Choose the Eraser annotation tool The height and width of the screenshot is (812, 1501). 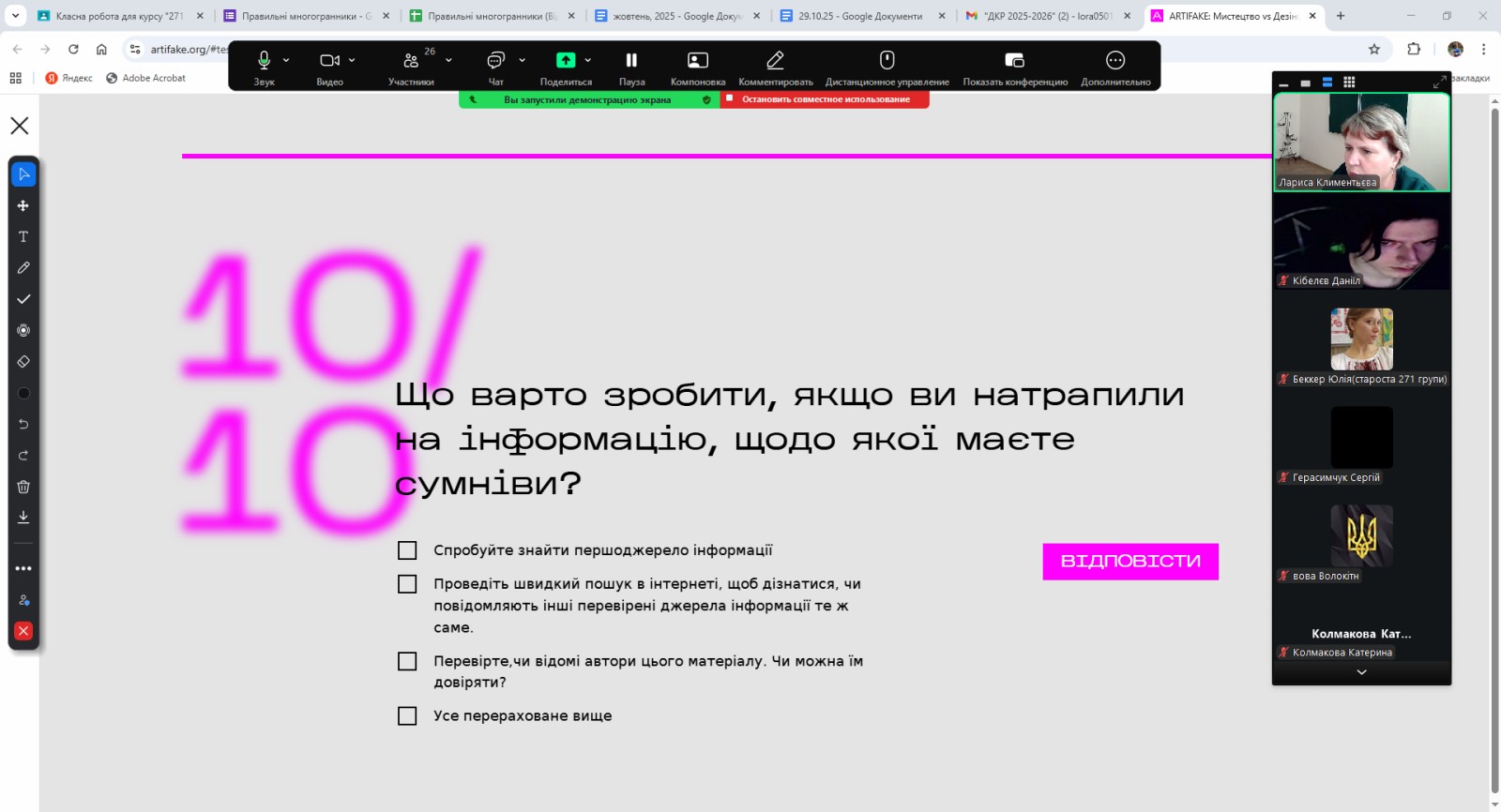point(23,362)
